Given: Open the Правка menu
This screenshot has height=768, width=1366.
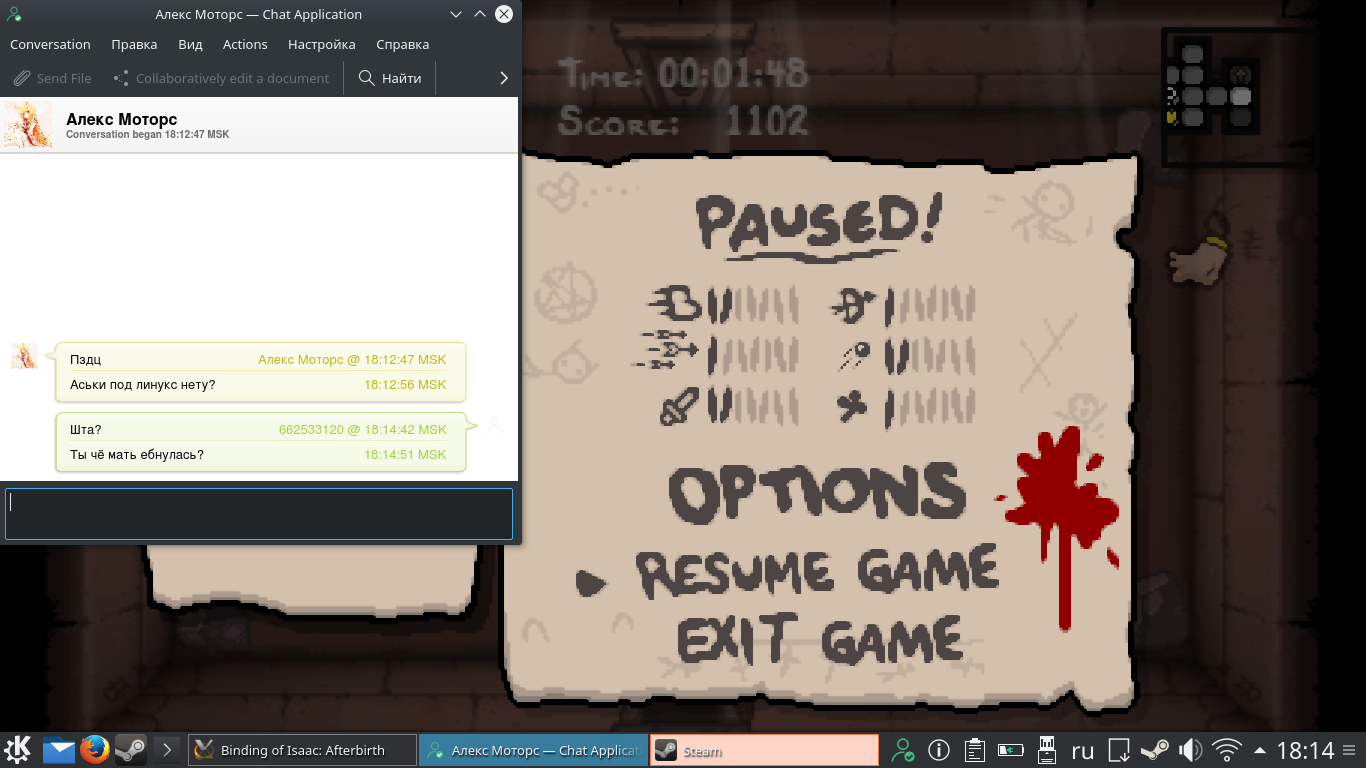Looking at the screenshot, I should click(134, 44).
